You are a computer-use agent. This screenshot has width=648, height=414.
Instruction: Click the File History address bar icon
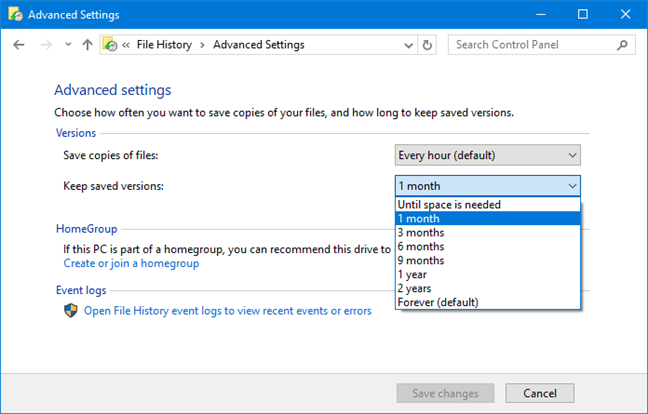110,44
